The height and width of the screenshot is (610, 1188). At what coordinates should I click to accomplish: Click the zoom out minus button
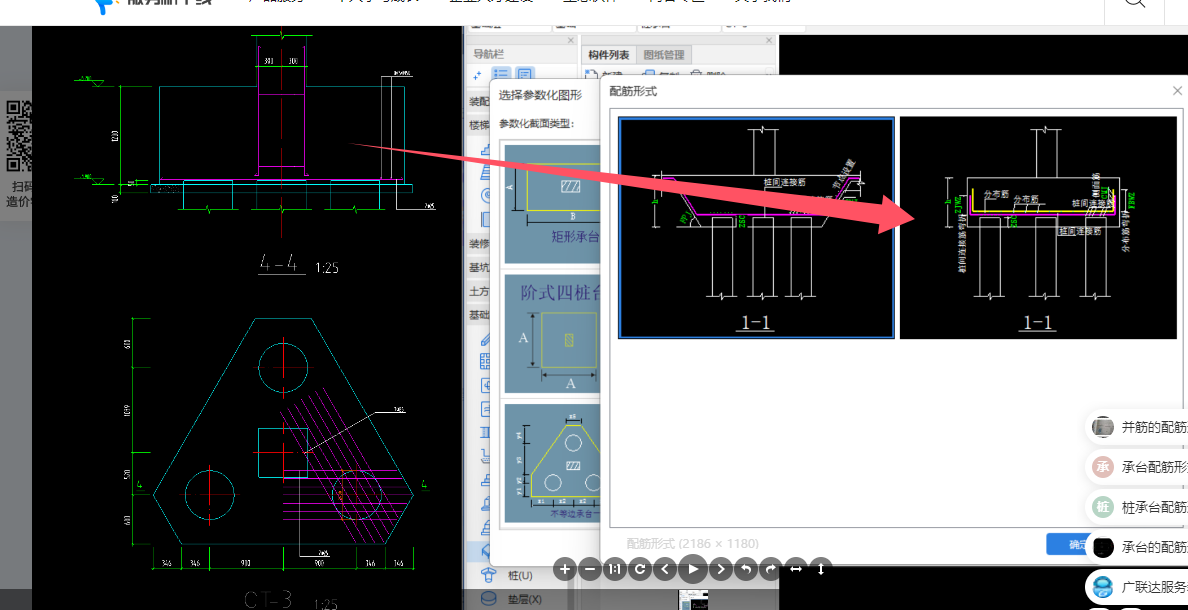(590, 569)
